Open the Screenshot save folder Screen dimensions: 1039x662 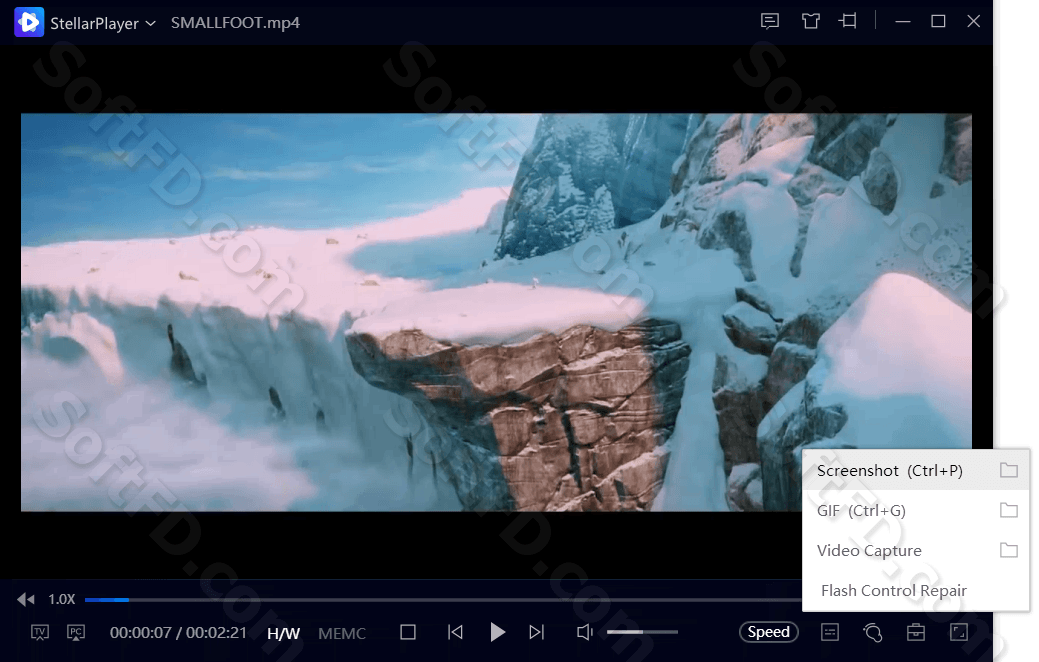coord(1009,470)
